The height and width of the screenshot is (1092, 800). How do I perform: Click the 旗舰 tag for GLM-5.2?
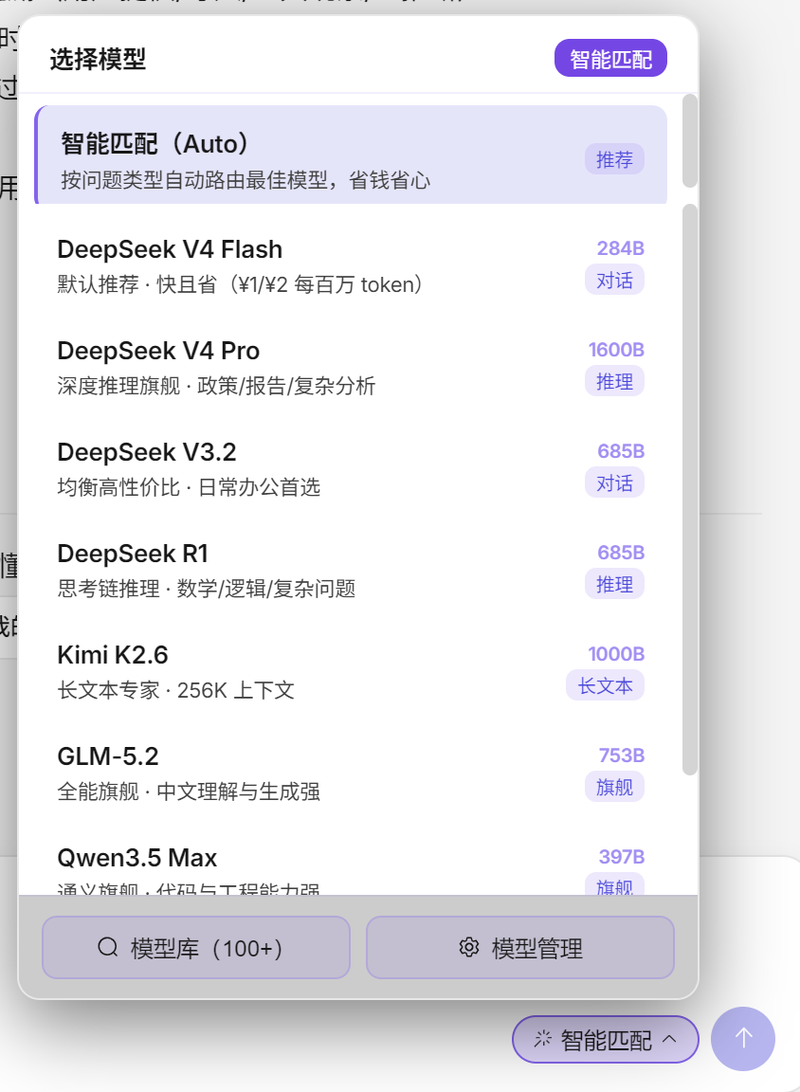click(615, 786)
